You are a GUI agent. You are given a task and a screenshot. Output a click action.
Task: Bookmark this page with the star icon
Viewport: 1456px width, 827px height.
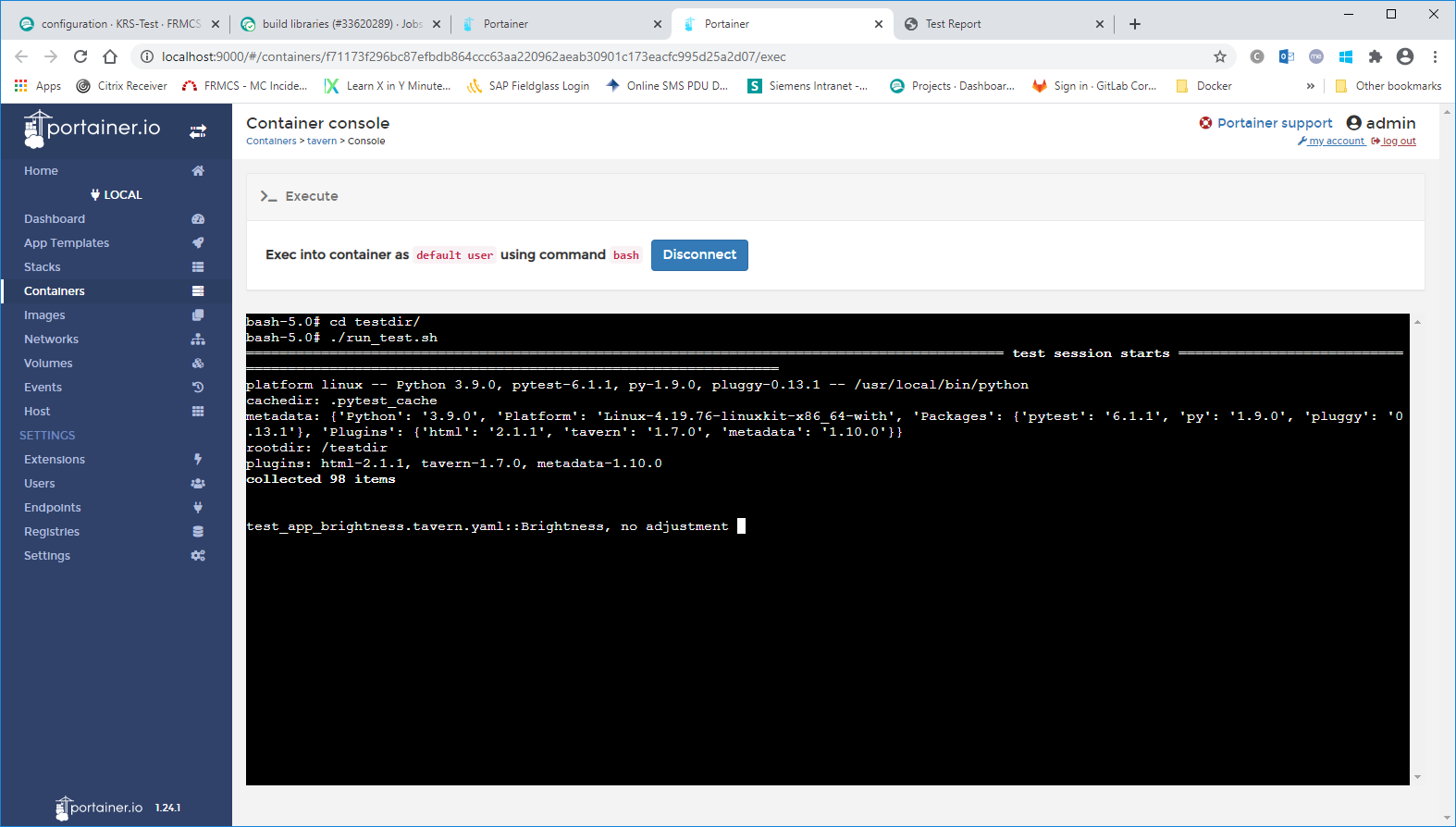pos(1220,56)
